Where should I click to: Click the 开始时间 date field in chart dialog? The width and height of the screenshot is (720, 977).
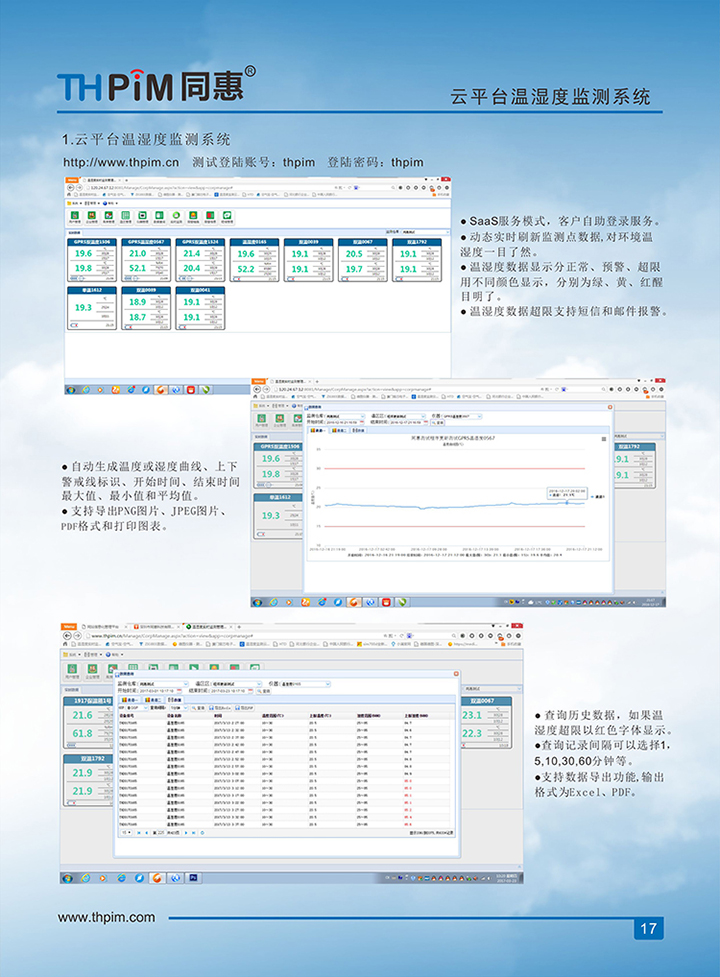click(342, 422)
